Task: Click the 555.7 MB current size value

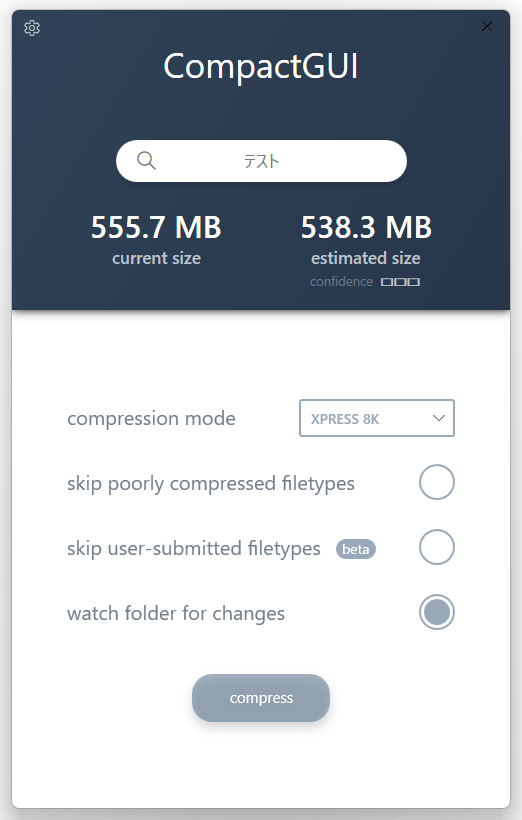Action: [156, 227]
